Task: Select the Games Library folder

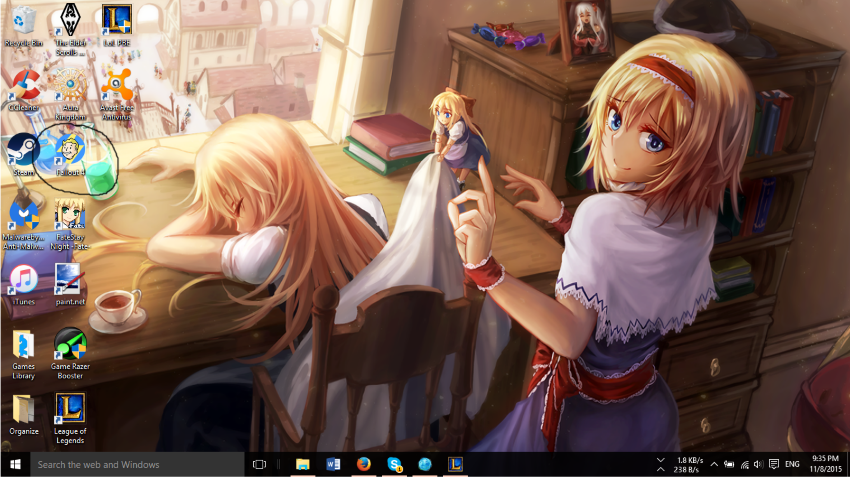Action: pyautogui.click(x=23, y=354)
